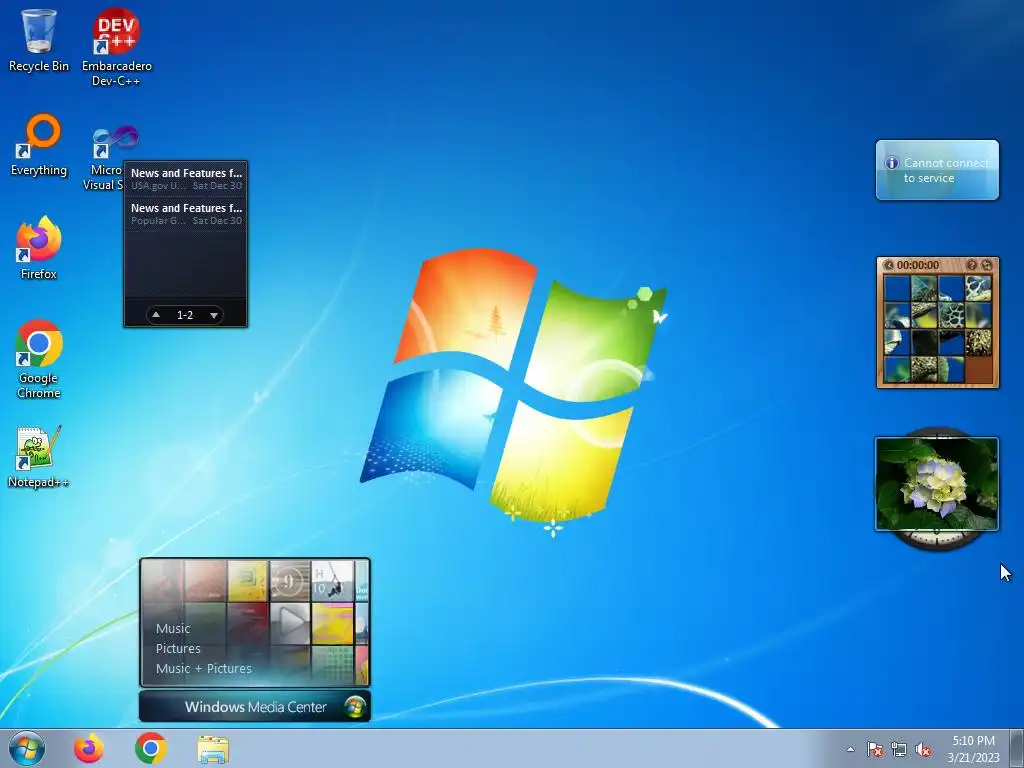Click the Media Center green Windows logo
The image size is (1024, 768).
click(x=355, y=707)
